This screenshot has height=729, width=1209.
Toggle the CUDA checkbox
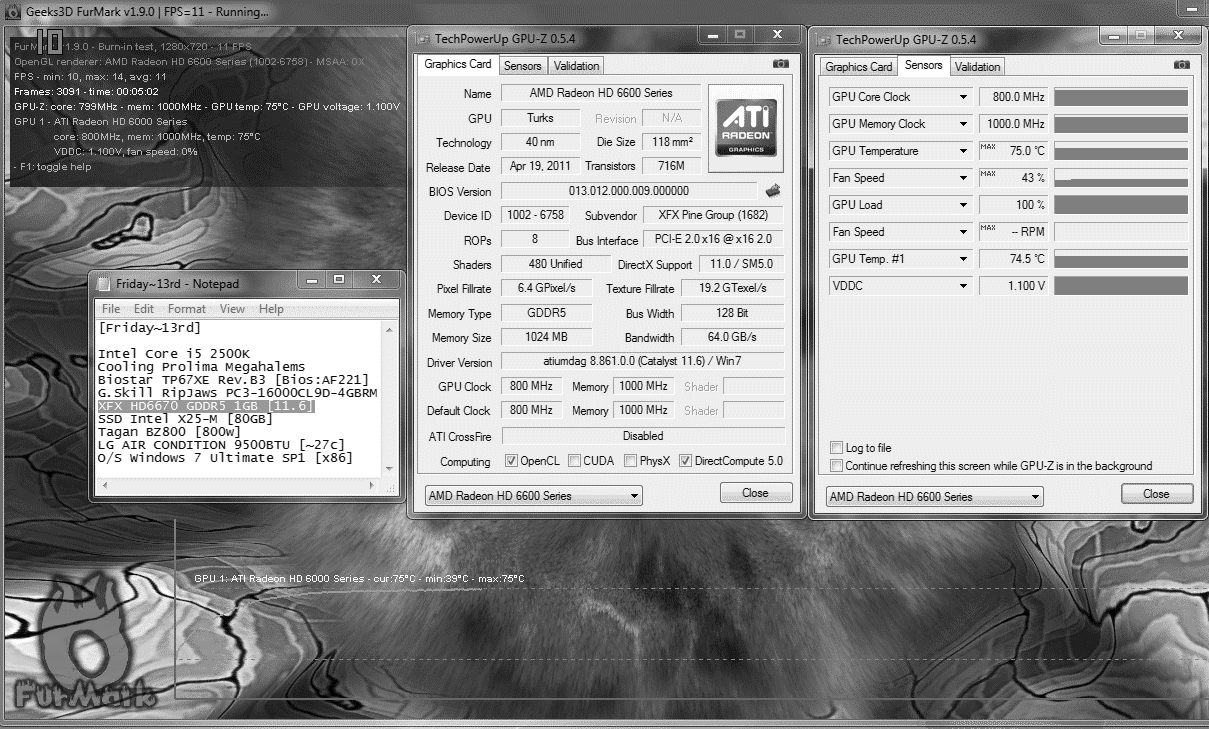pos(575,461)
